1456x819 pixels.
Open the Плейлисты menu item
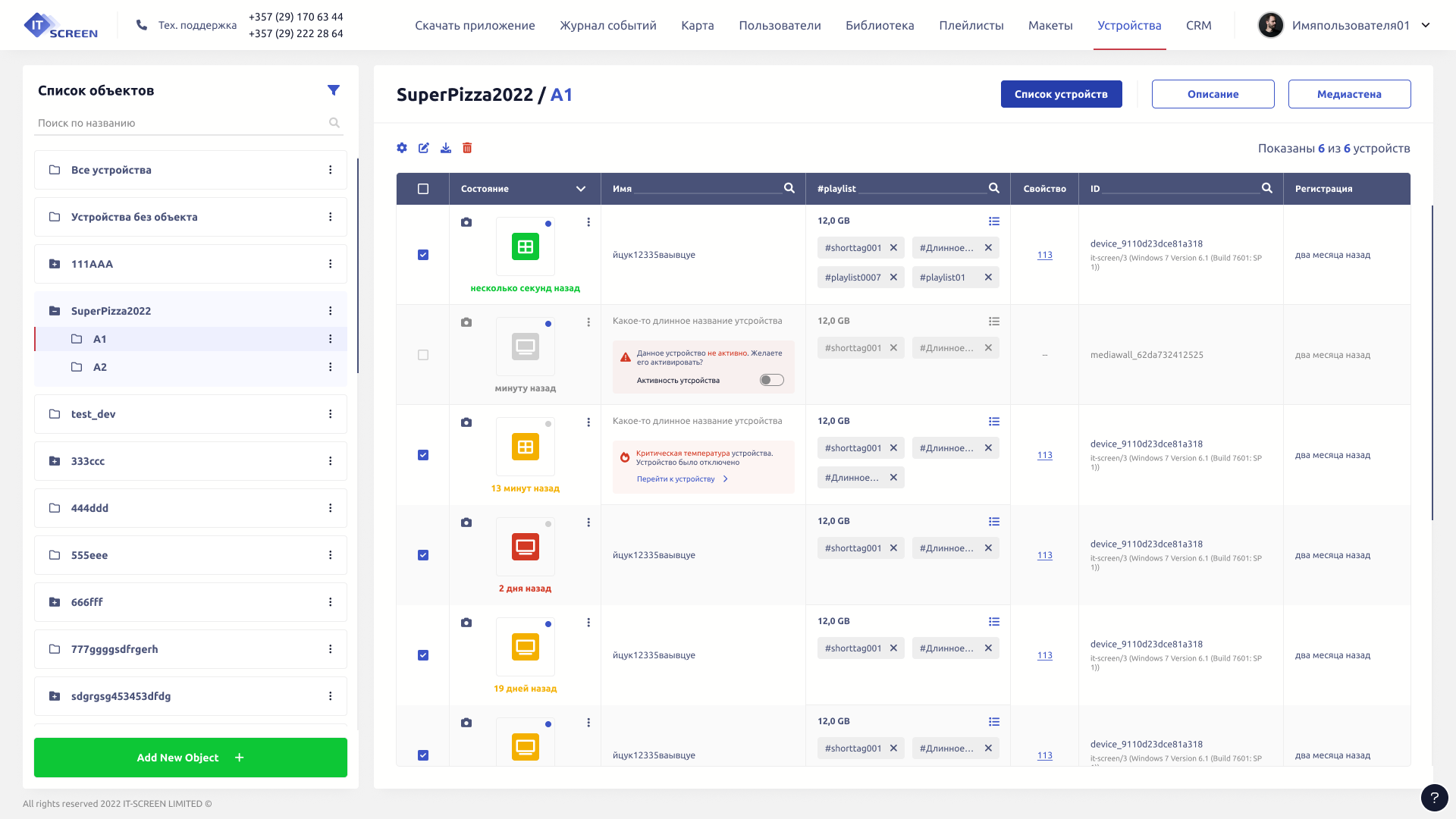tap(971, 25)
